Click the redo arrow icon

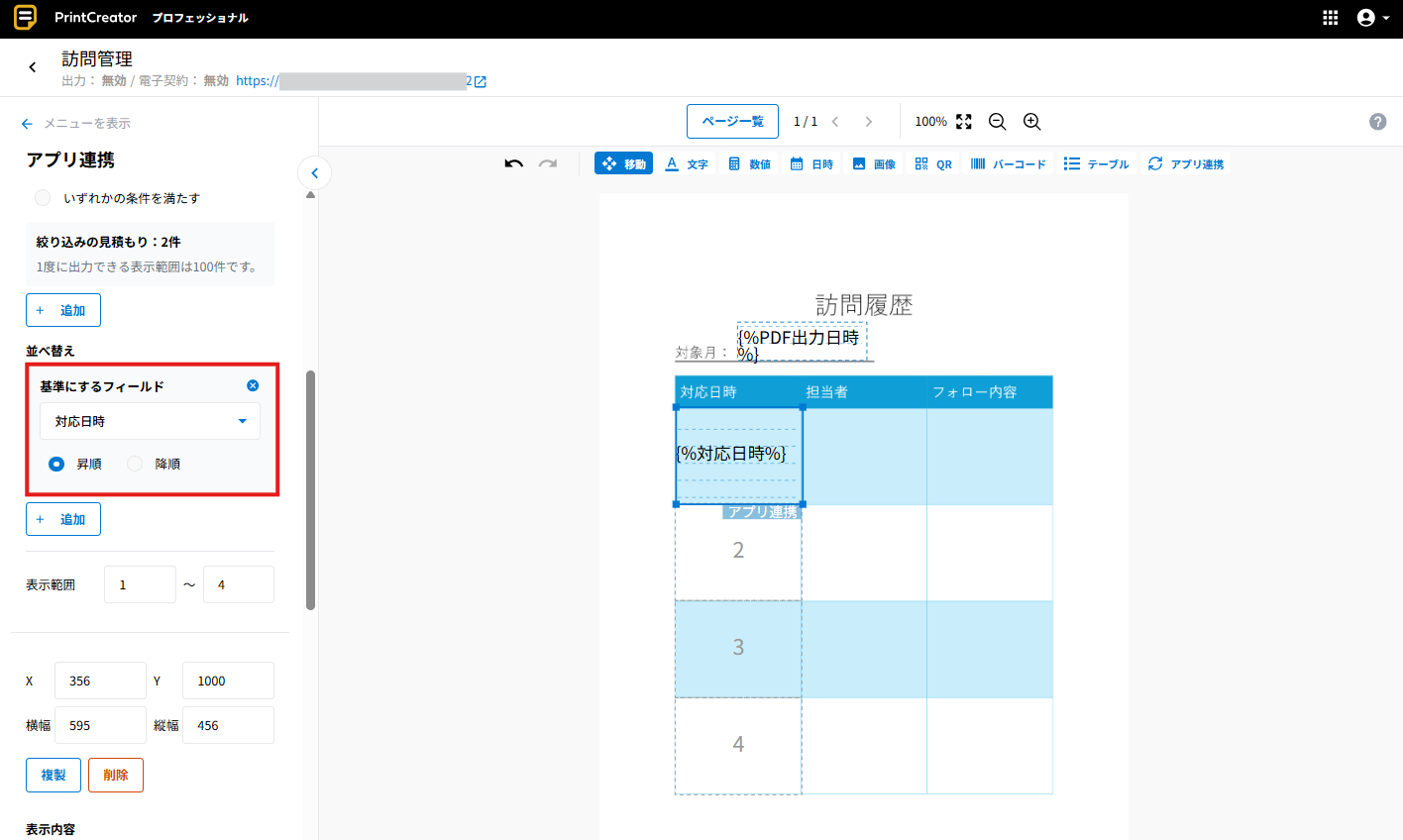pos(548,163)
